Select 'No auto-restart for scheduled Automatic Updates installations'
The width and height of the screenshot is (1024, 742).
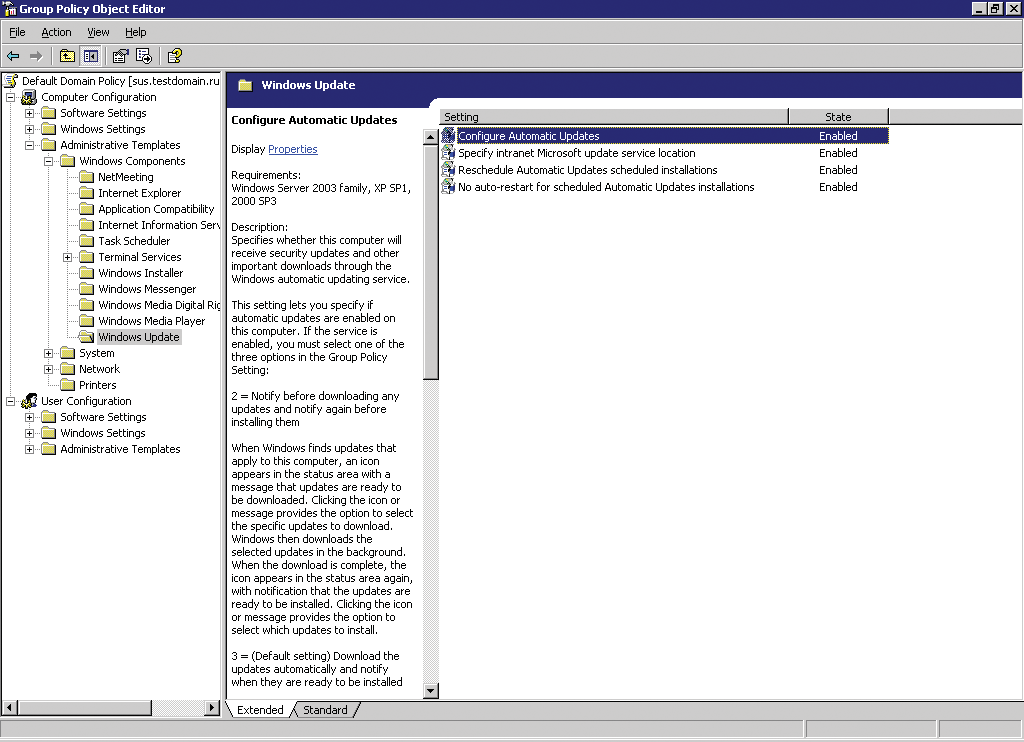coord(606,187)
